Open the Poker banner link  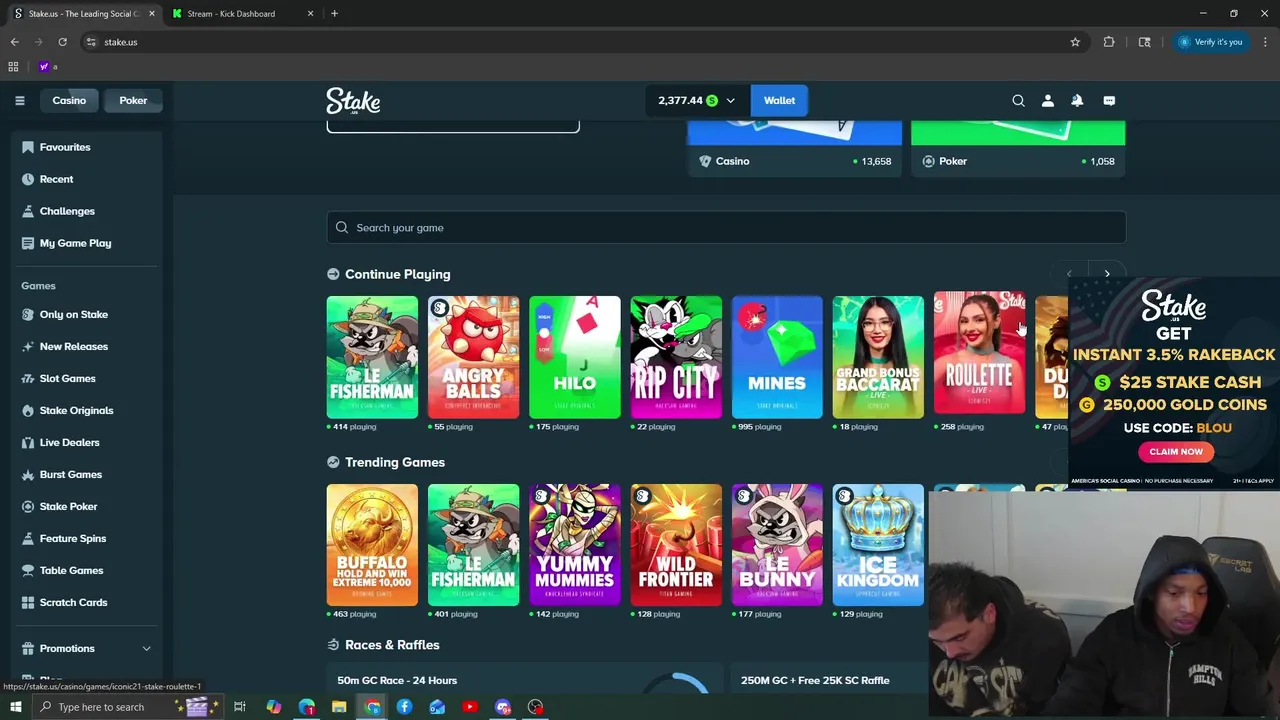(x=1018, y=149)
